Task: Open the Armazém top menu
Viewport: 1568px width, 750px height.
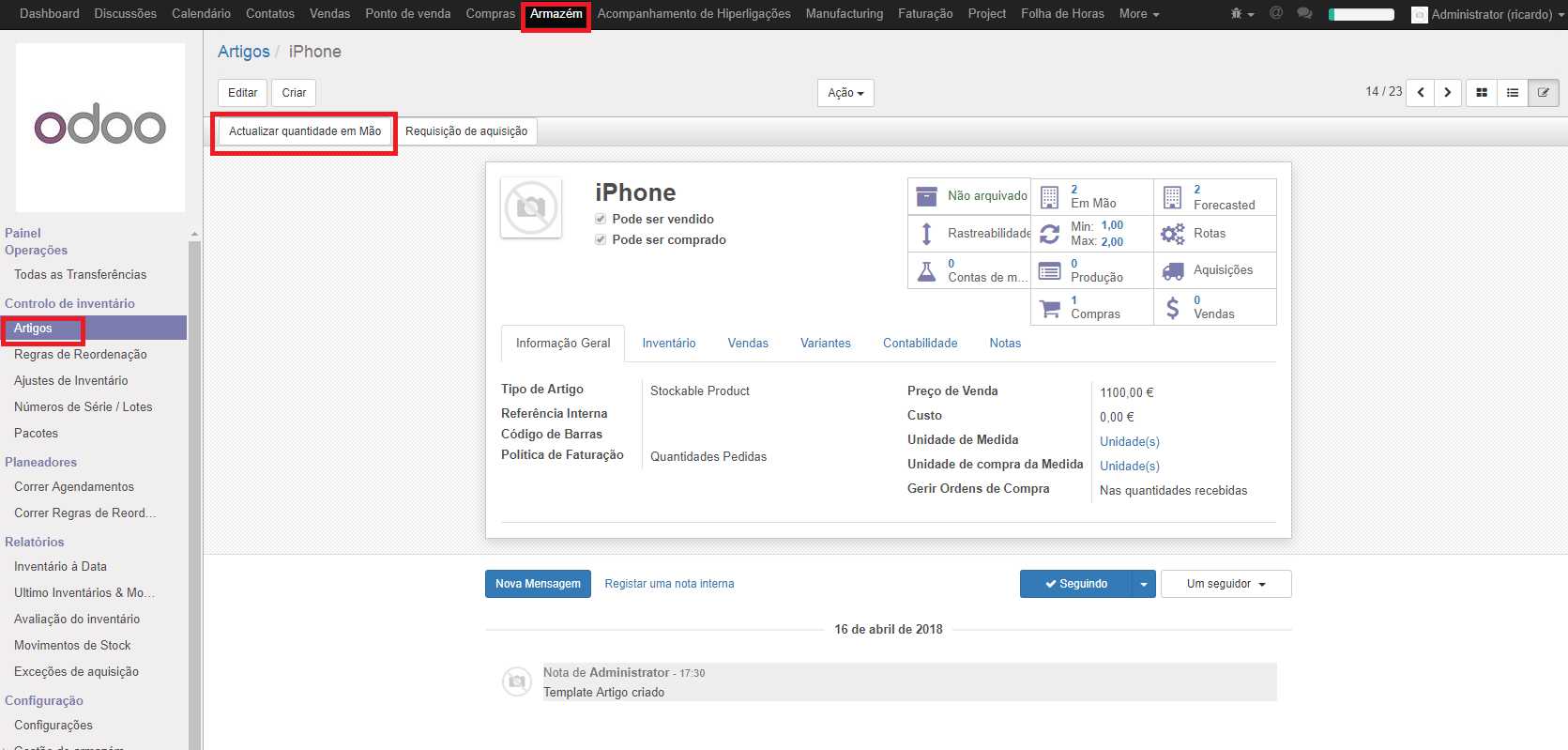Action: pyautogui.click(x=556, y=14)
